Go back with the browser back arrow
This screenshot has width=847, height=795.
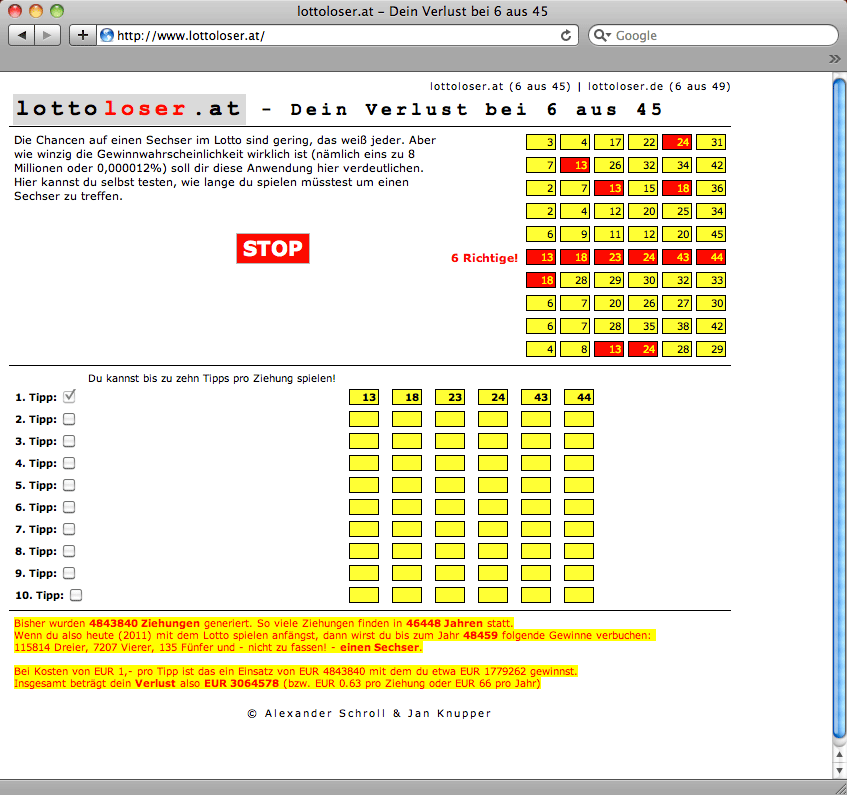[22, 36]
